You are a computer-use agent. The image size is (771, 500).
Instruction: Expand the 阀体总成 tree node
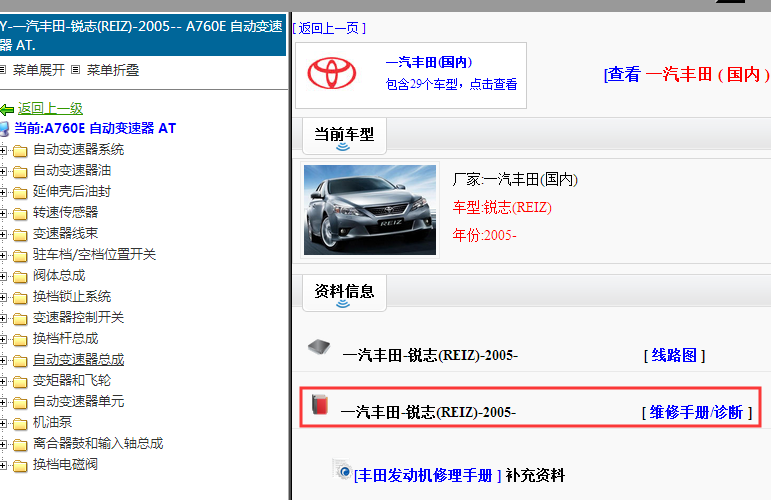pos(3,277)
